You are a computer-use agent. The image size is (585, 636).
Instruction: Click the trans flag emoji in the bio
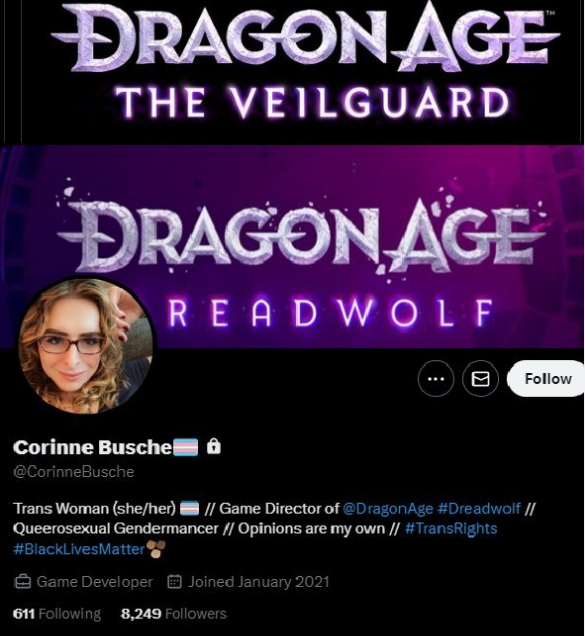189,508
